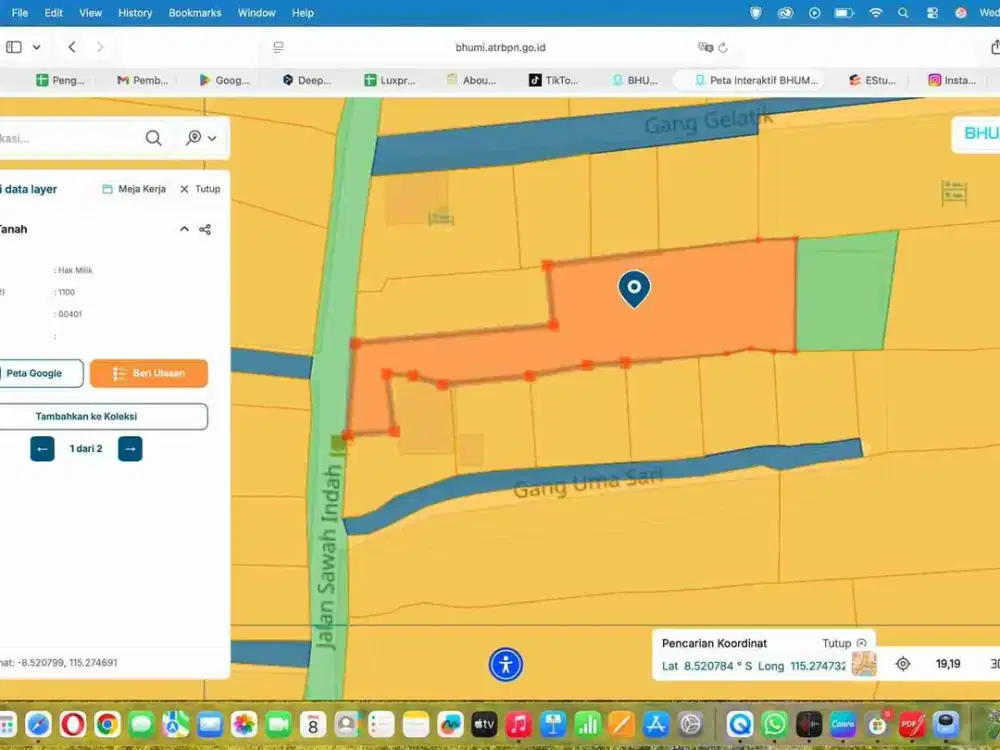Open the blue accessibility icon
The image size is (1000, 750).
(506, 664)
